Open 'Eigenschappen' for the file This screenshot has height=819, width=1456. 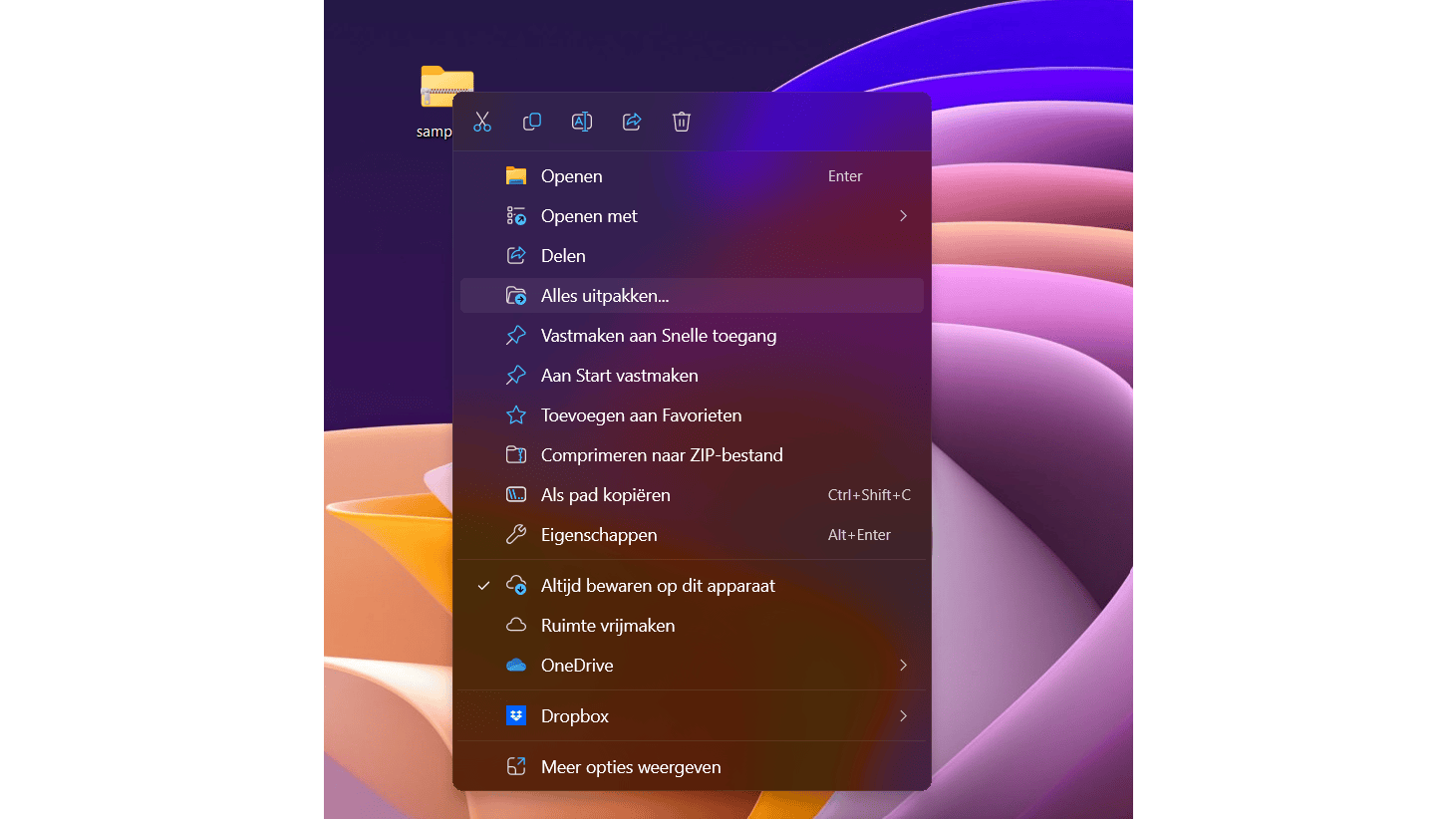[598, 534]
